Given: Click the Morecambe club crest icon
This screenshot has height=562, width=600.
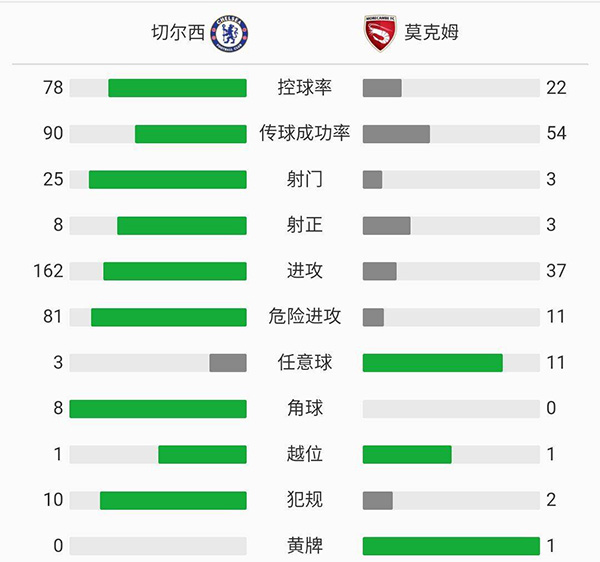Looking at the screenshot, I should 379,33.
